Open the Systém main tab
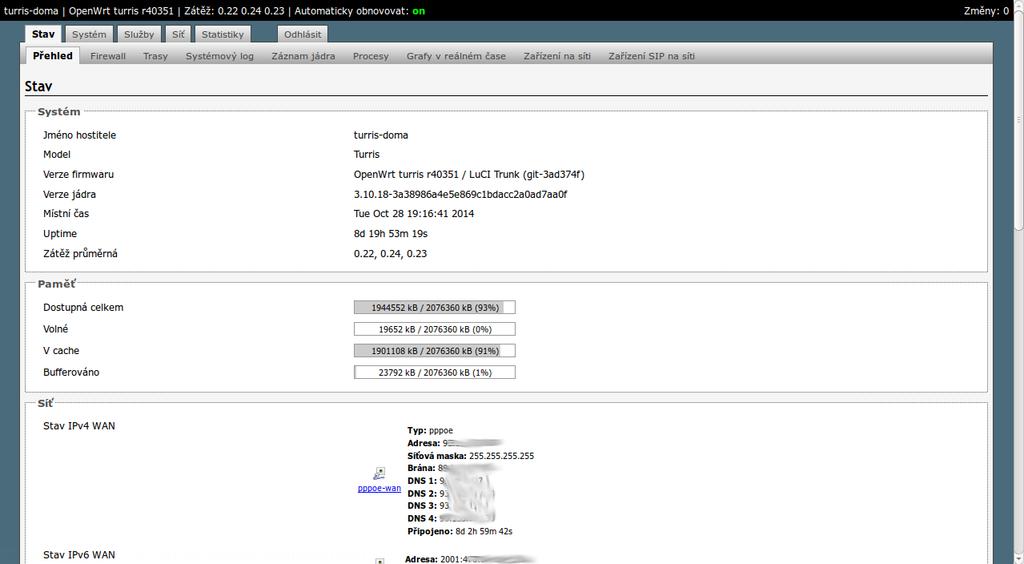The image size is (1024, 564). click(89, 35)
